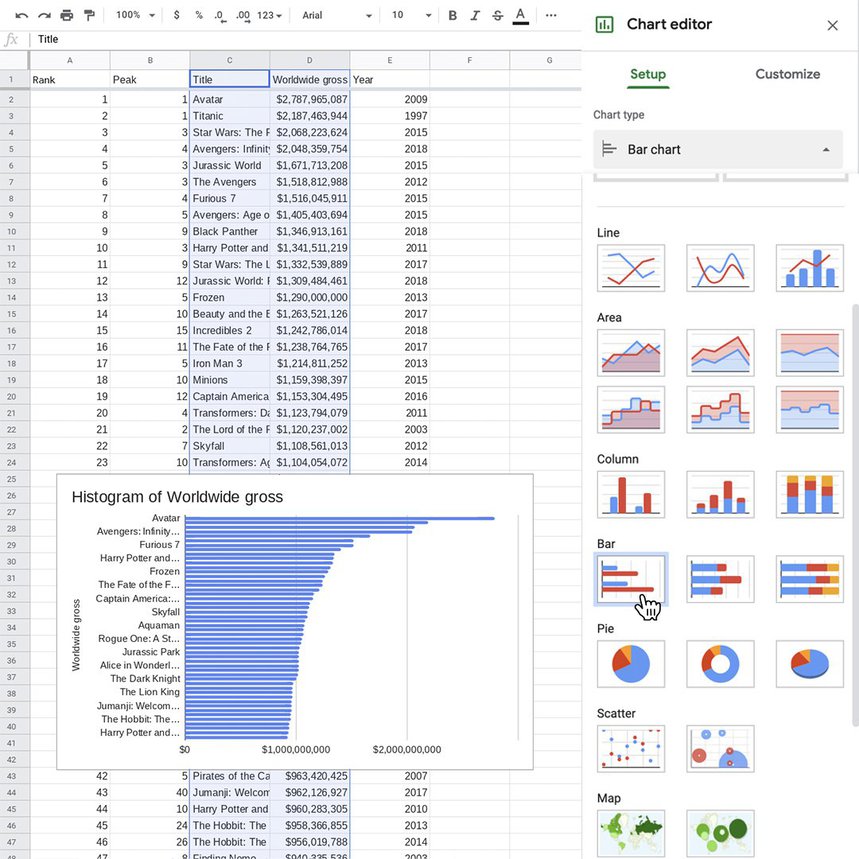Select cell with '$2,187,463,944'
Image resolution: width=859 pixels, height=859 pixels.
(310, 116)
